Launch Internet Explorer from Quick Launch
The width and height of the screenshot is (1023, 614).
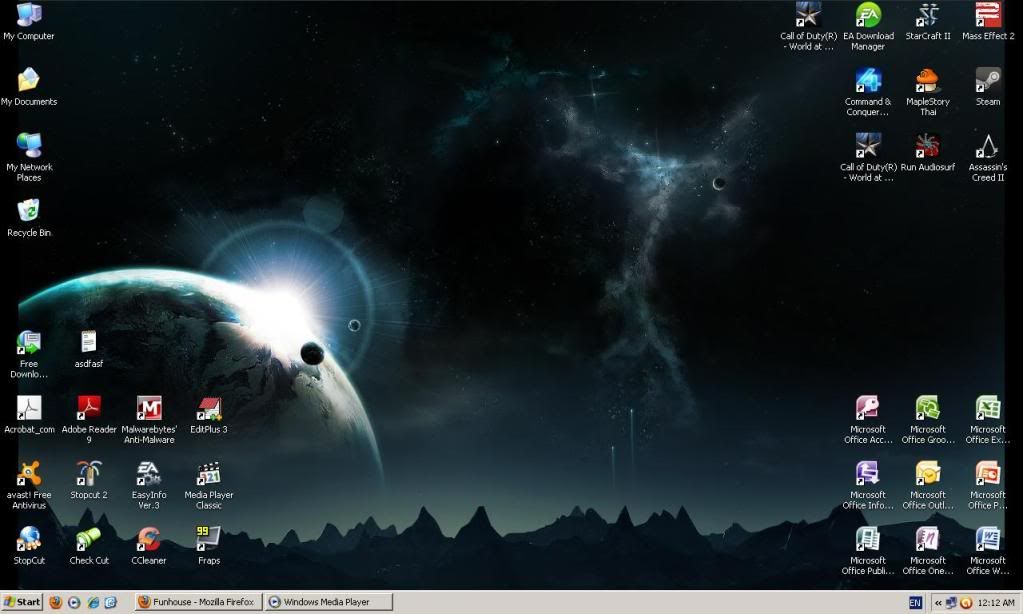93,602
